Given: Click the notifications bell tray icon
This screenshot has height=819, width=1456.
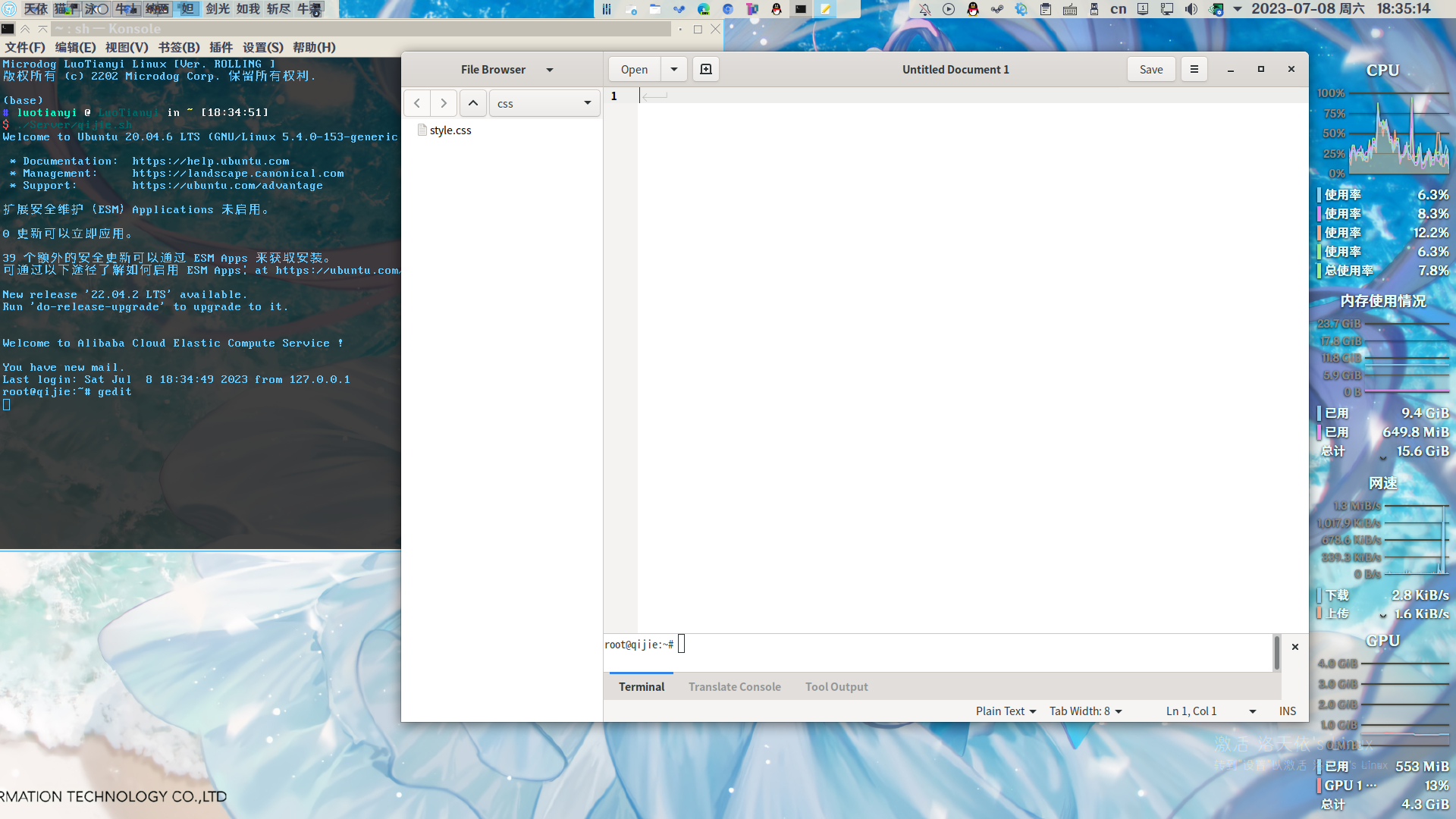Looking at the screenshot, I should [x=924, y=9].
